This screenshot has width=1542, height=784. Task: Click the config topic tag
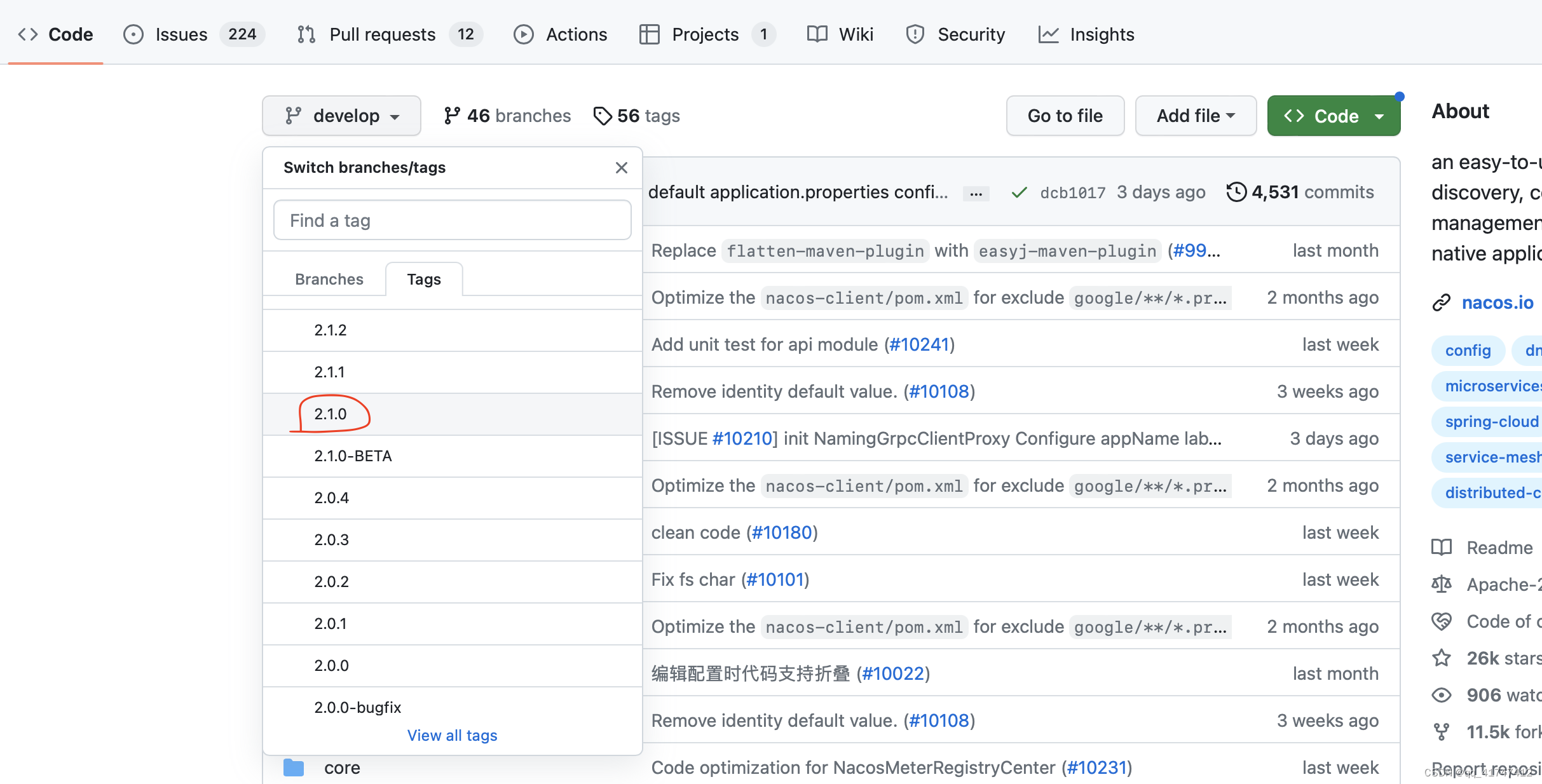click(1468, 351)
